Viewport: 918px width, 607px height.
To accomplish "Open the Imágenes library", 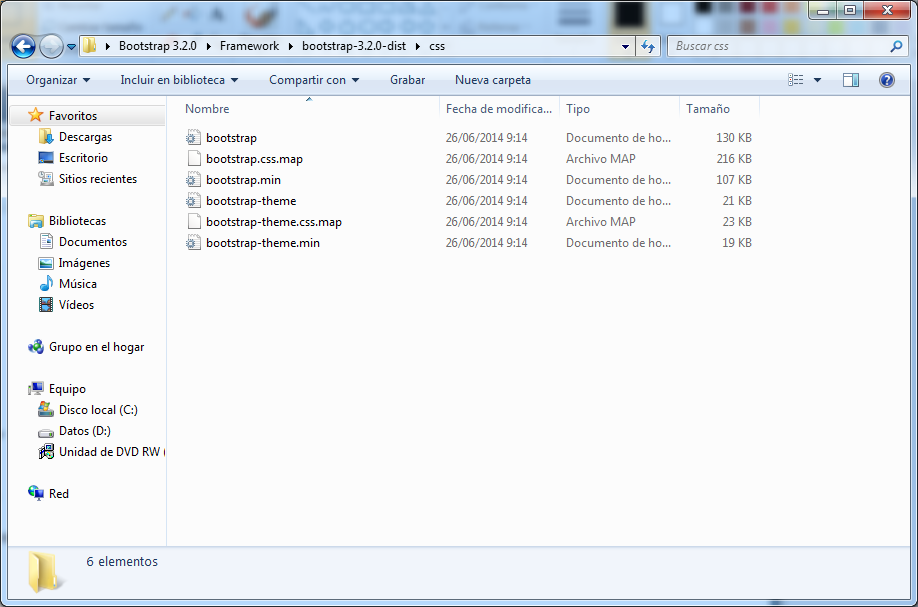I will pos(84,263).
